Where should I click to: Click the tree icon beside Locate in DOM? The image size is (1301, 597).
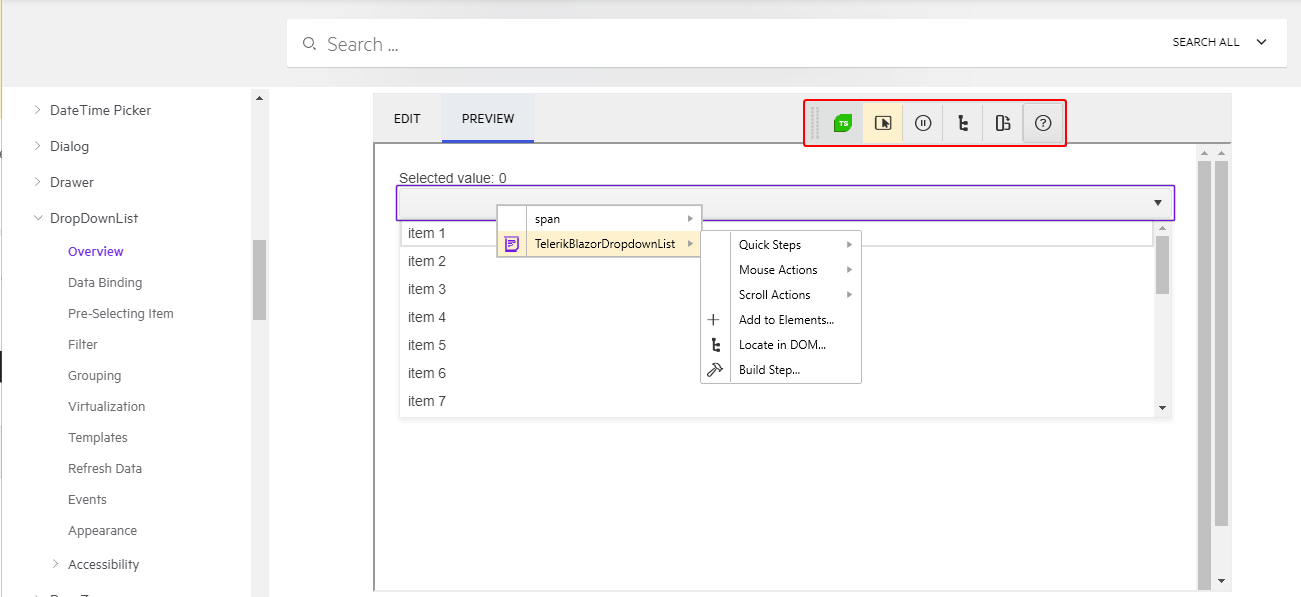714,345
